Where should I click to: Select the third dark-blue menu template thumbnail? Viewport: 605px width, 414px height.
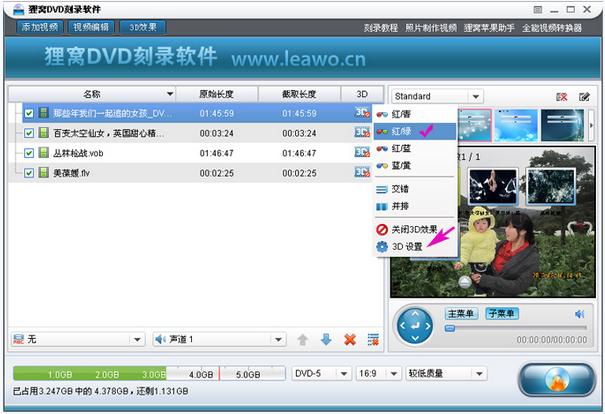[x=563, y=125]
